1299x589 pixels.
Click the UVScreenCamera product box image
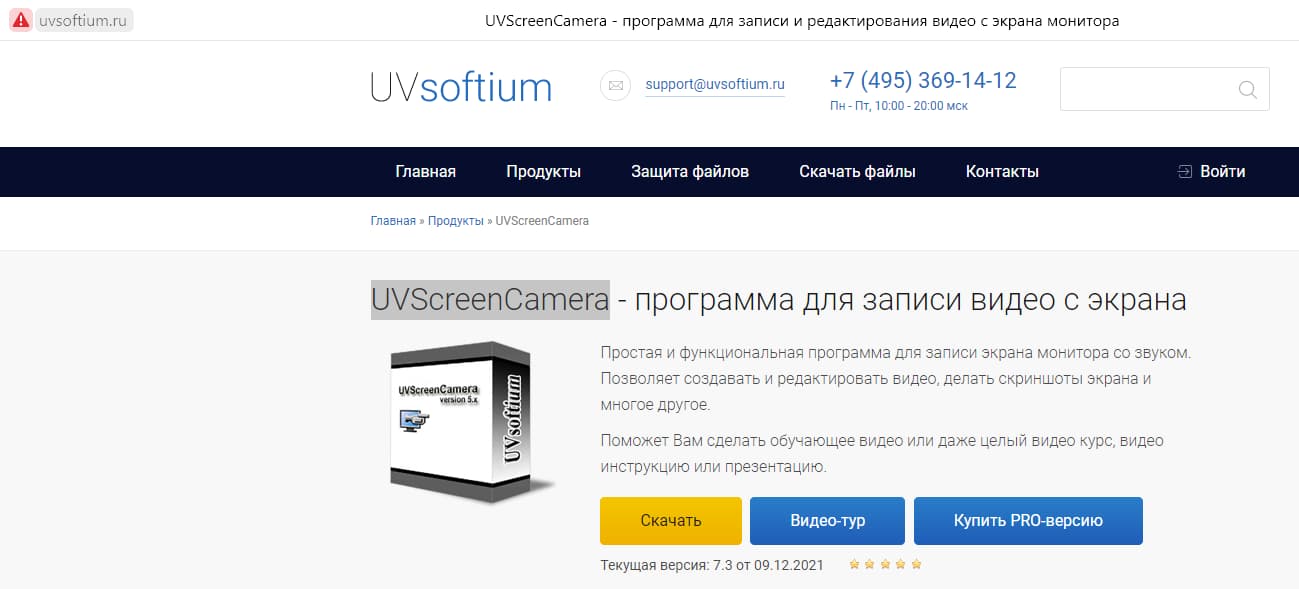click(471, 422)
